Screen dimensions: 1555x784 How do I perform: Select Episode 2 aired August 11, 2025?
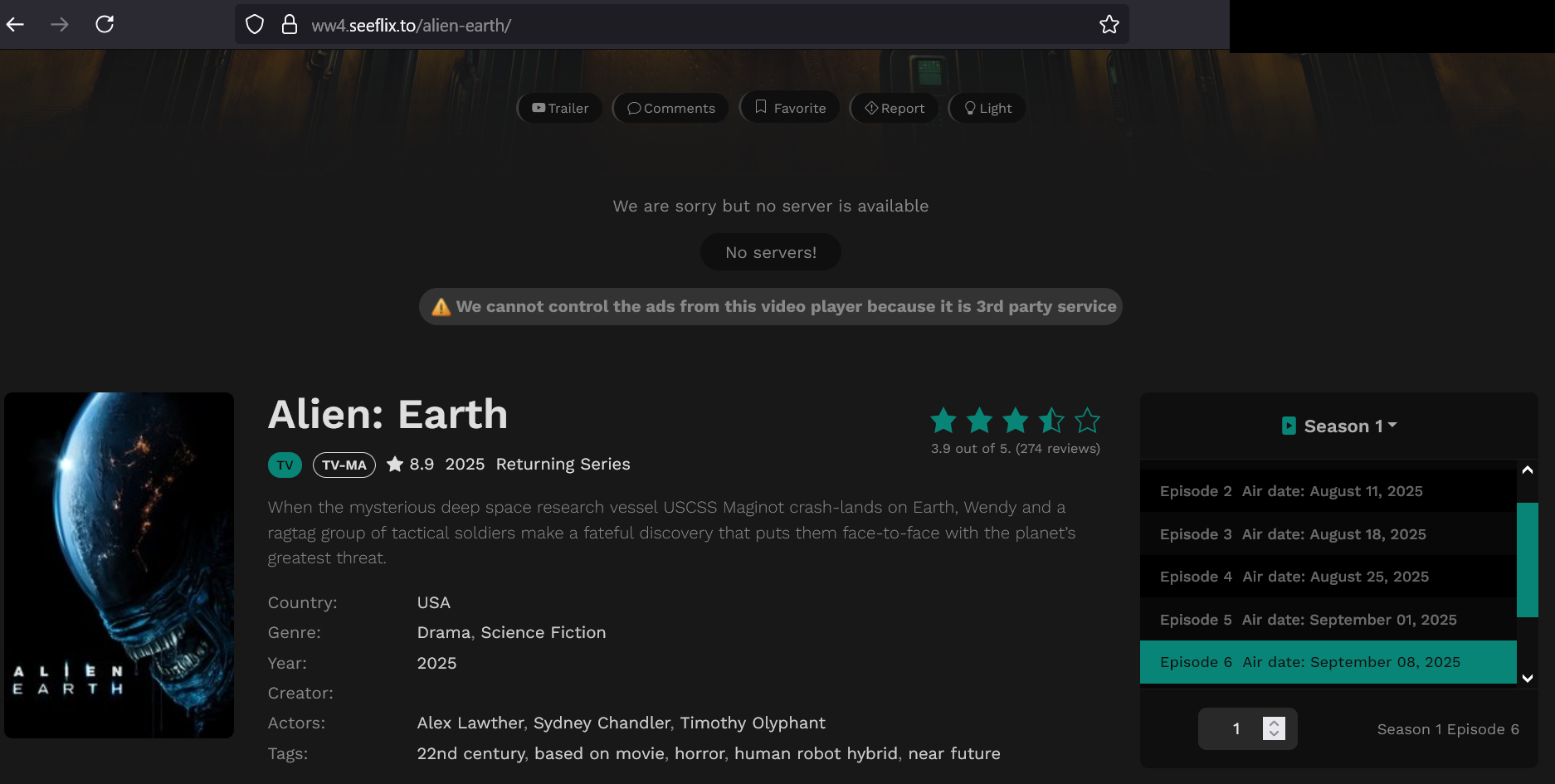[x=1328, y=491]
